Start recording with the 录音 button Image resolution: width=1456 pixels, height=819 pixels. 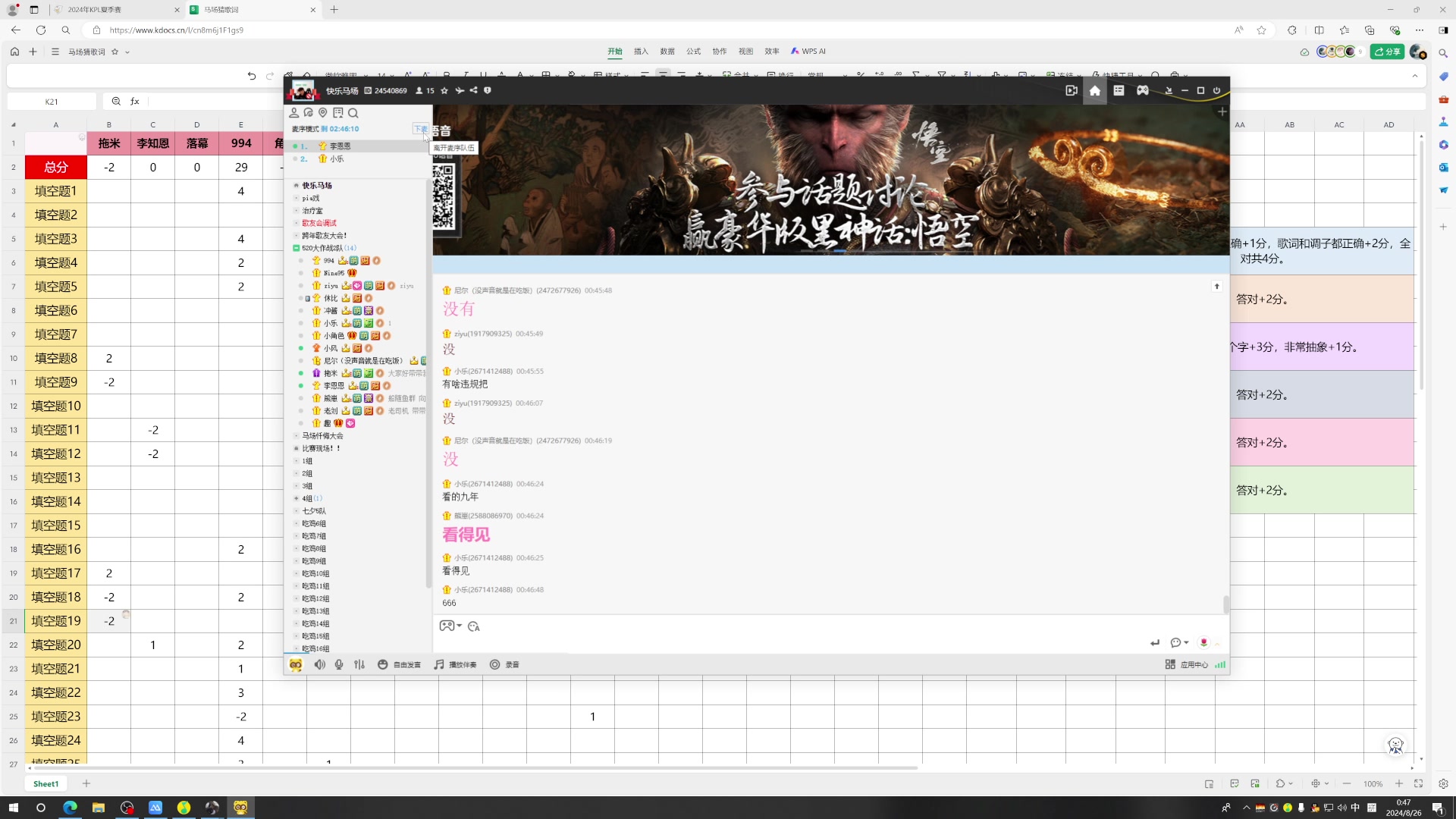[505, 664]
